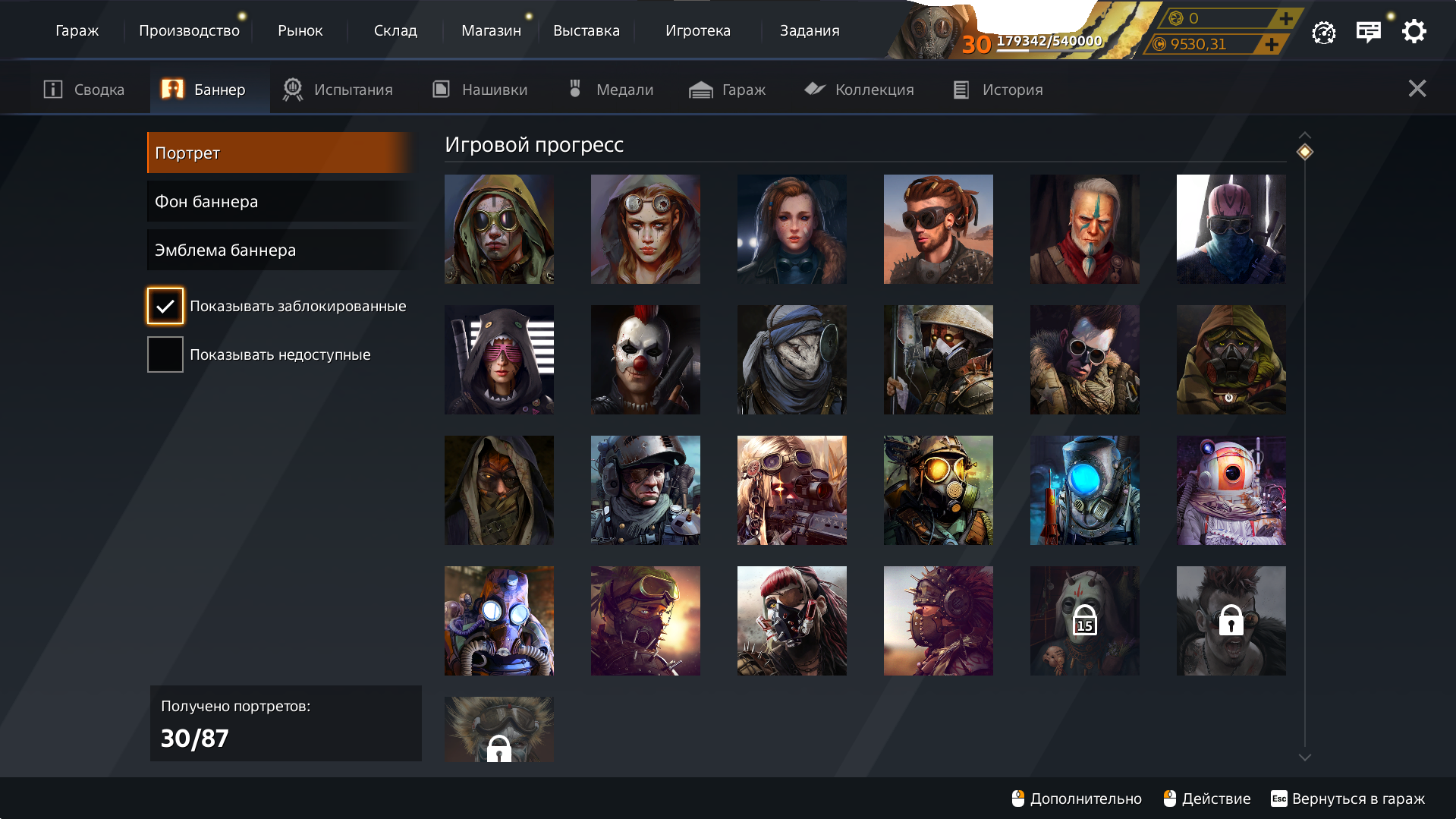1456x819 pixels.
Task: Open the Производство menu
Action: click(x=189, y=31)
